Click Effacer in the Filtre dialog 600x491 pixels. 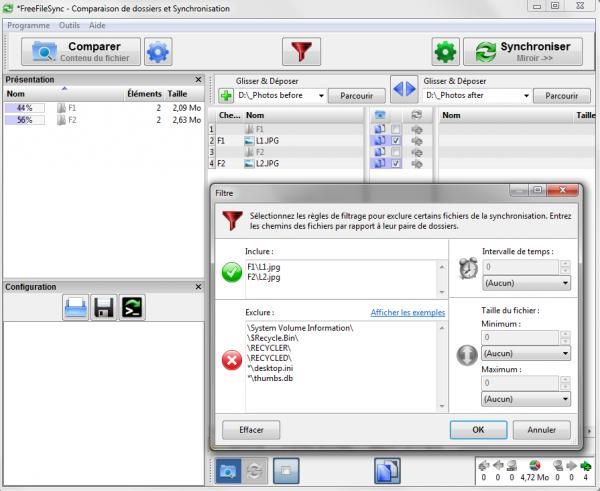click(x=251, y=430)
